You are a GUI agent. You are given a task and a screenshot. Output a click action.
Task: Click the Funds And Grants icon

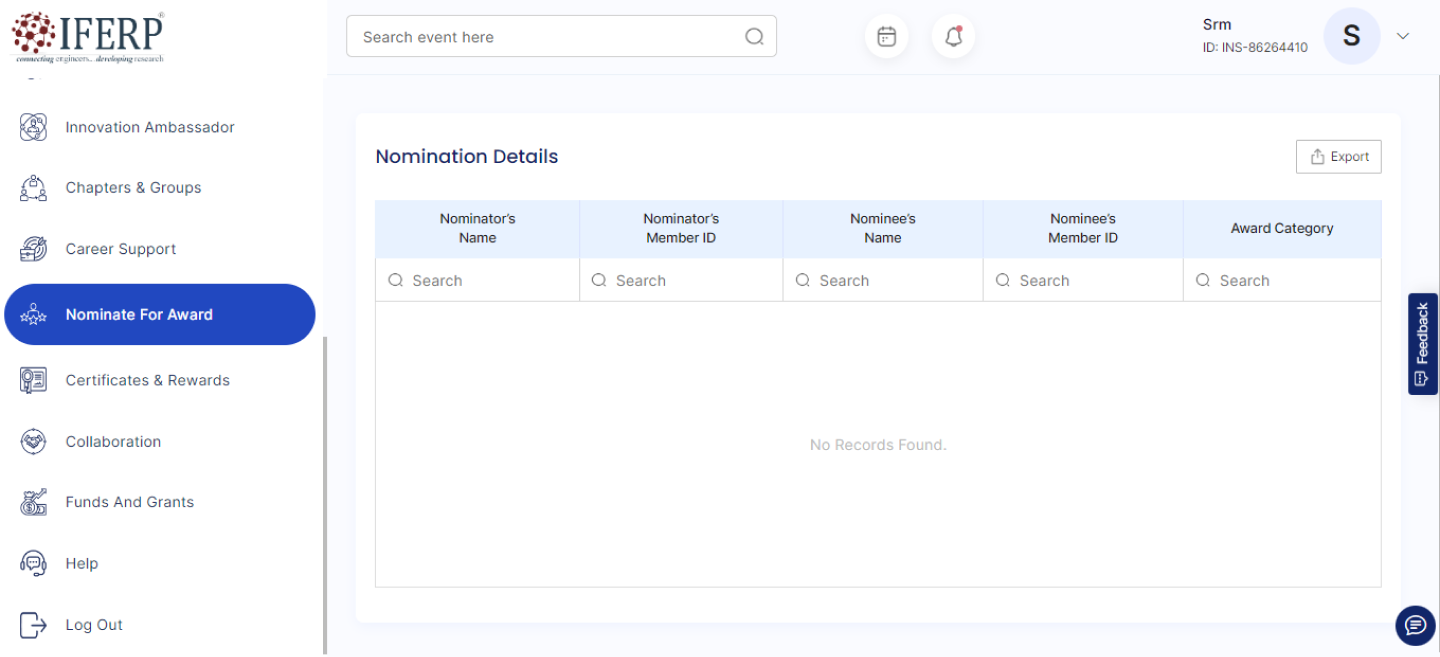(34, 502)
